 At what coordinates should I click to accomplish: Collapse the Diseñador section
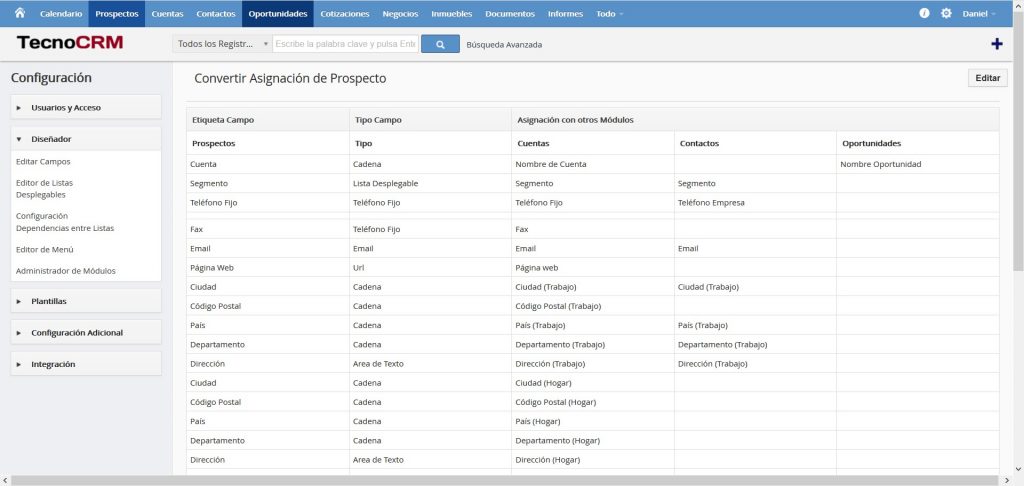coord(85,139)
